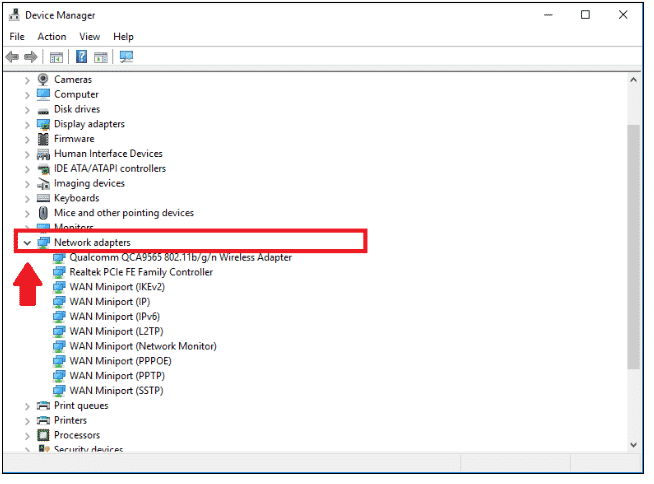Click the Display adapters icon
The width and height of the screenshot is (654, 484).
(x=43, y=124)
